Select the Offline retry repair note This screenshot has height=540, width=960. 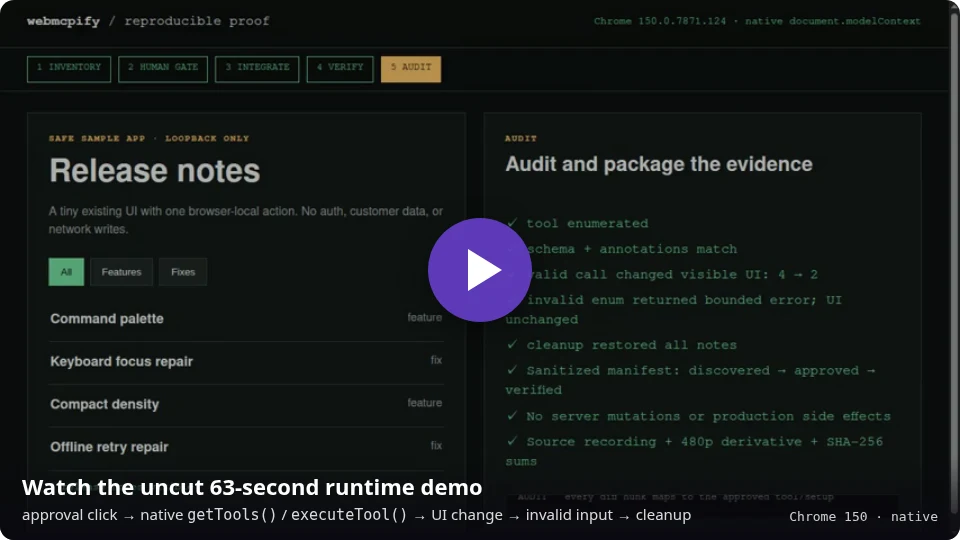(246, 447)
